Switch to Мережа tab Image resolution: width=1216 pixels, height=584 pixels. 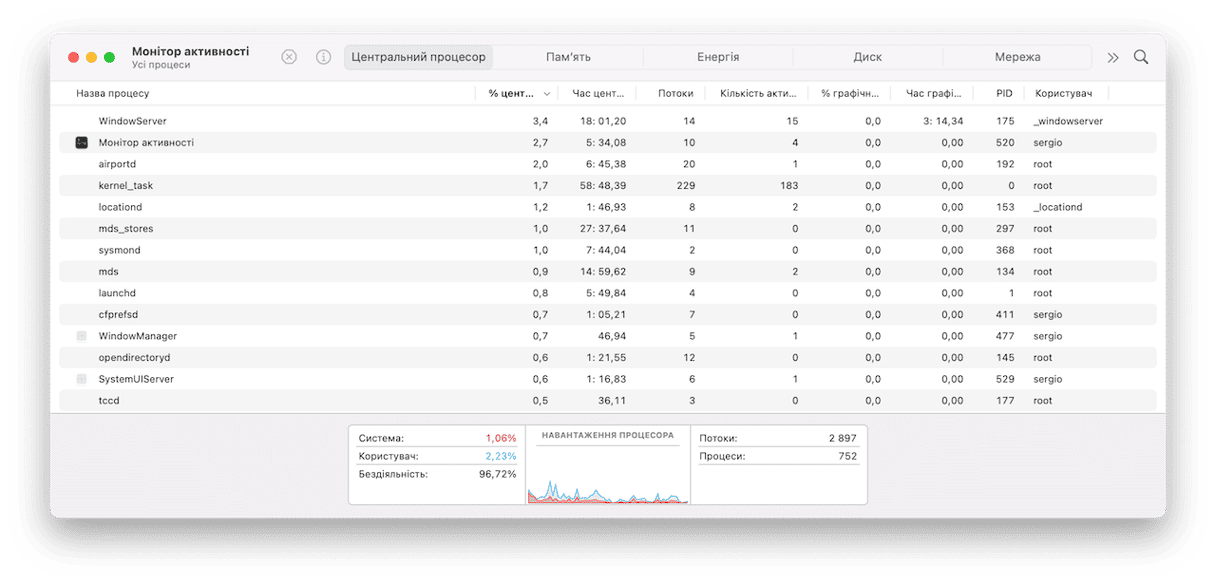(x=1017, y=57)
